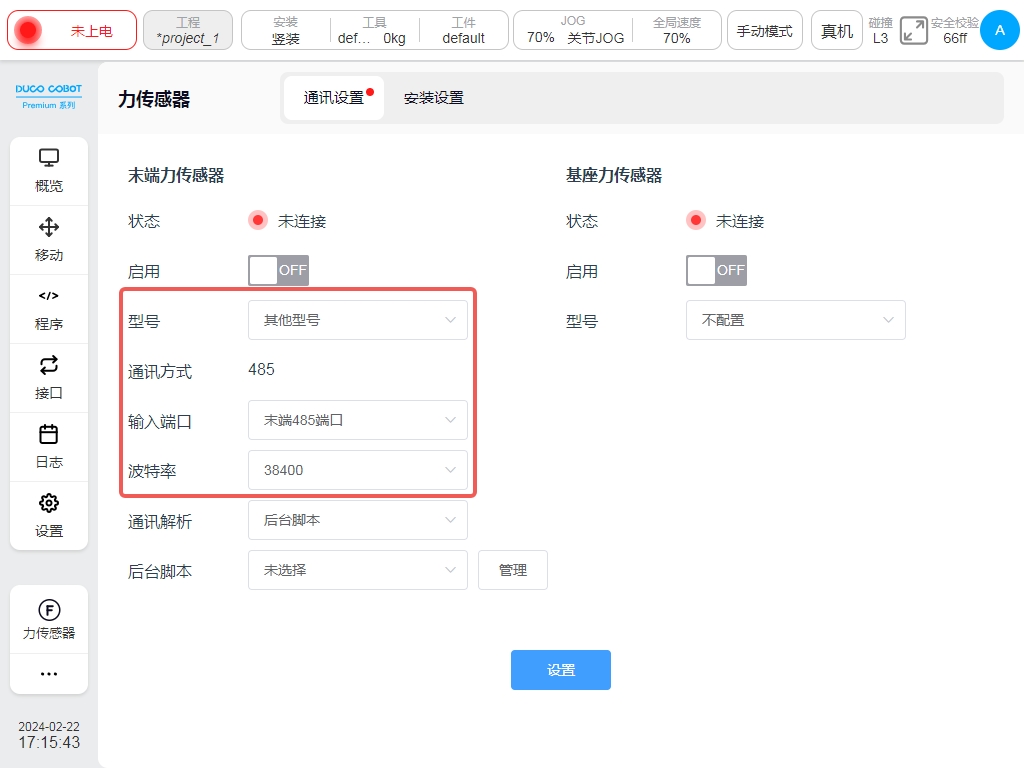Image resolution: width=1024 pixels, height=768 pixels.
Task: Expand the 其他型号 model dropdown
Action: 357,320
